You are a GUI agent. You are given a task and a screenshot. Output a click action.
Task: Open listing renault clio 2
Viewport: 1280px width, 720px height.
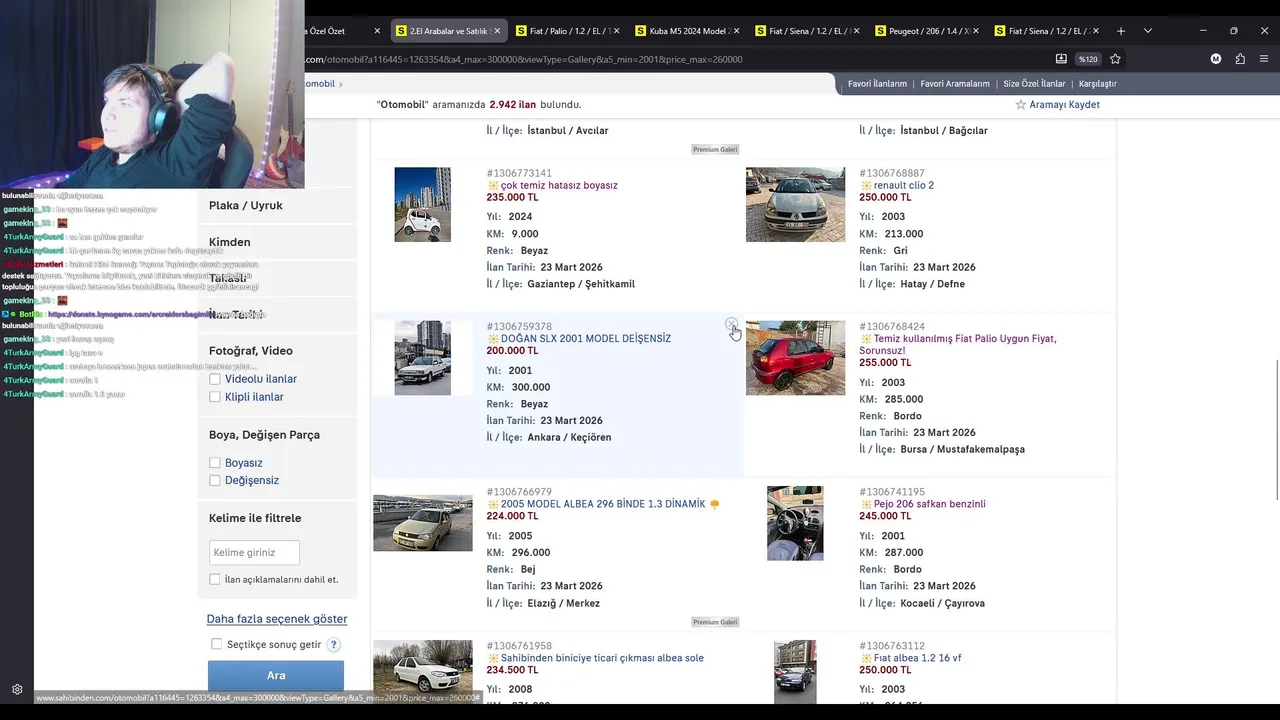pyautogui.click(x=904, y=185)
